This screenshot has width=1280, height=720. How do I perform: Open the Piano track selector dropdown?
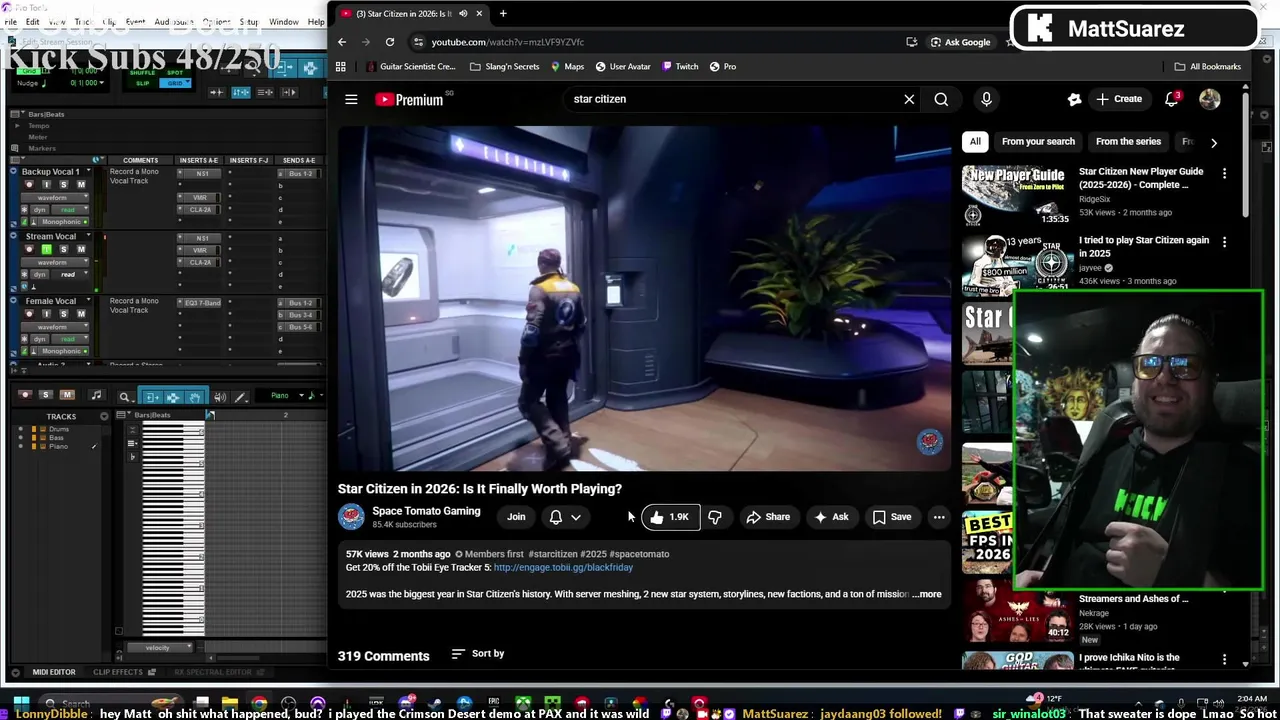coord(287,396)
